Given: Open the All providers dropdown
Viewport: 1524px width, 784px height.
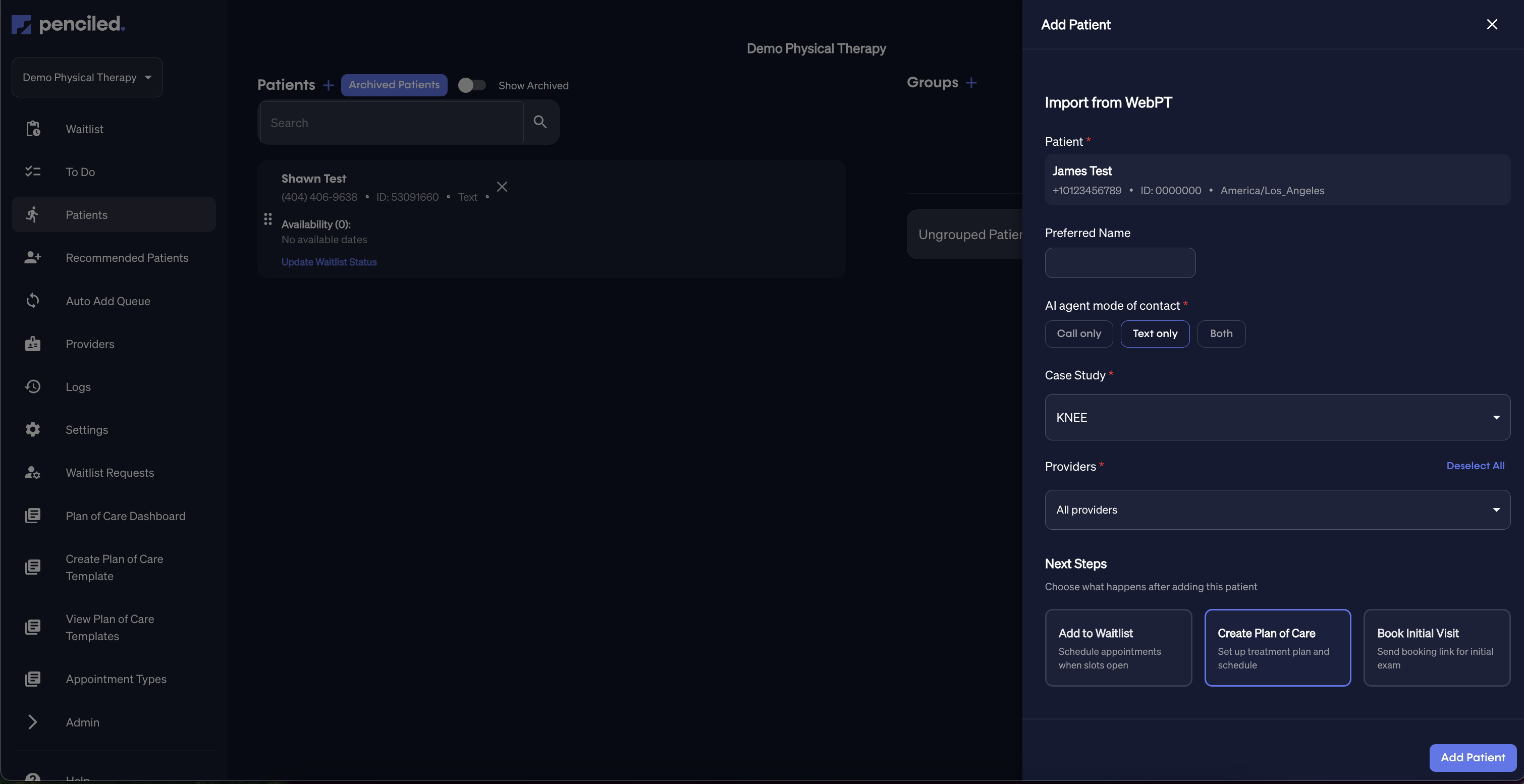Looking at the screenshot, I should (x=1277, y=510).
